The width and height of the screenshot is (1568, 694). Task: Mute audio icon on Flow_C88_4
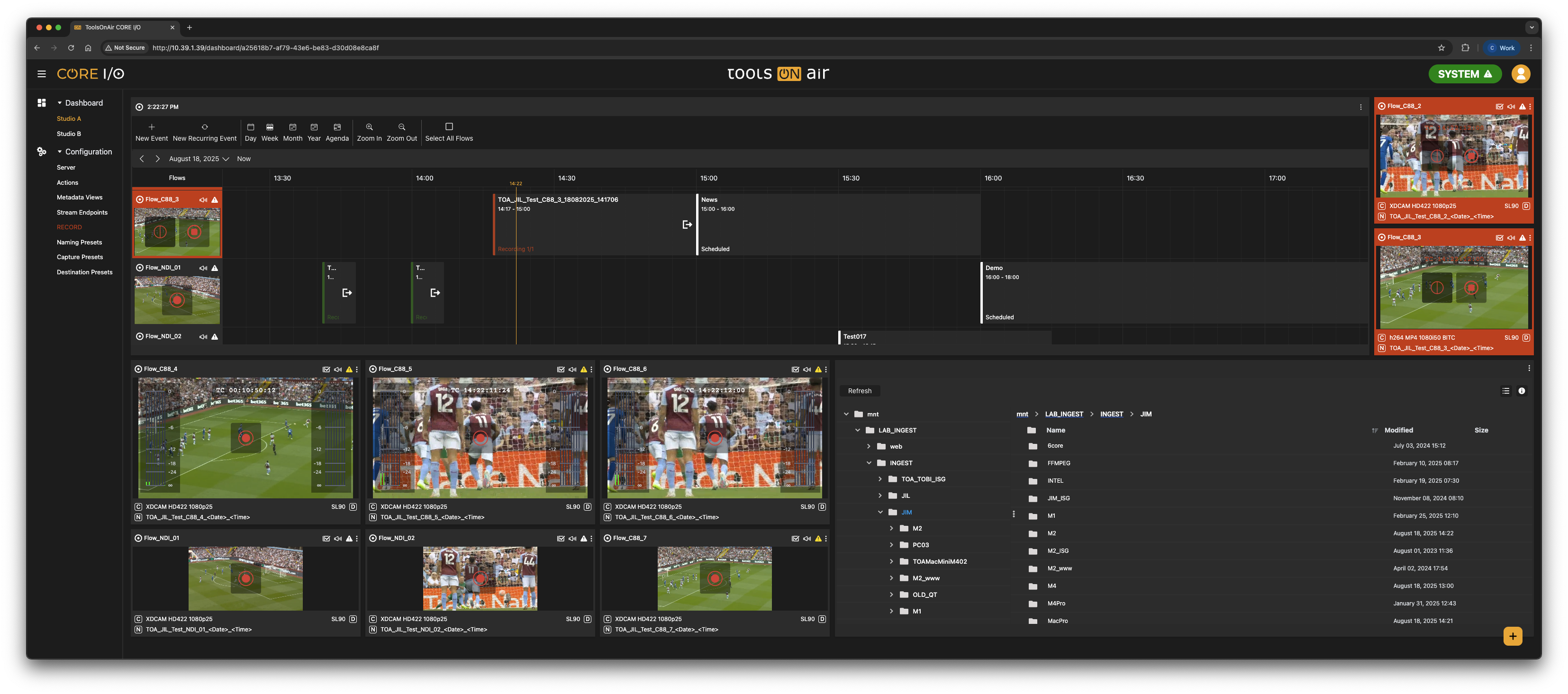tap(337, 370)
